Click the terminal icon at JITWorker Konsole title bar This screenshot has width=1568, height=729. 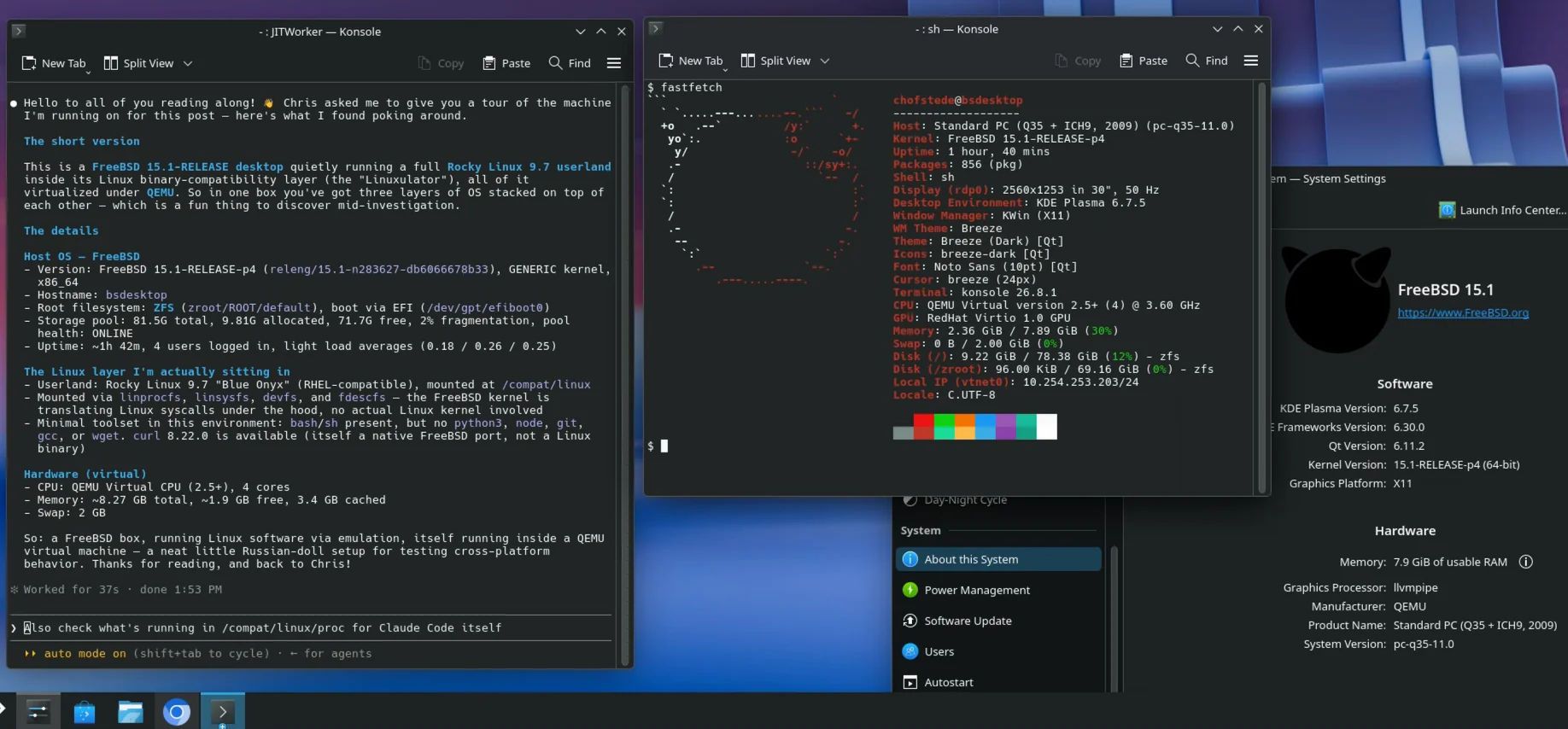pos(18,31)
